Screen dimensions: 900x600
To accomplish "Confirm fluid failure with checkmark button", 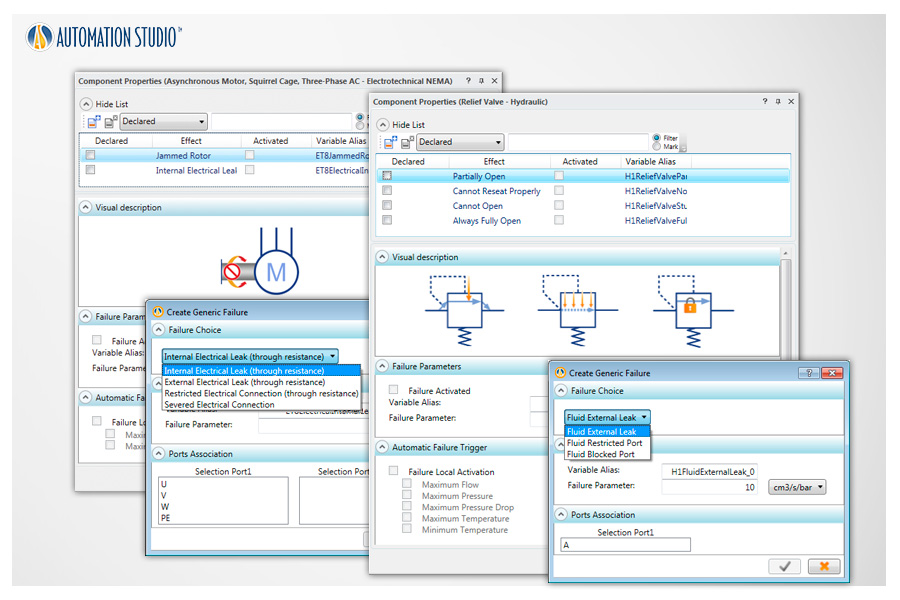I will point(785,566).
